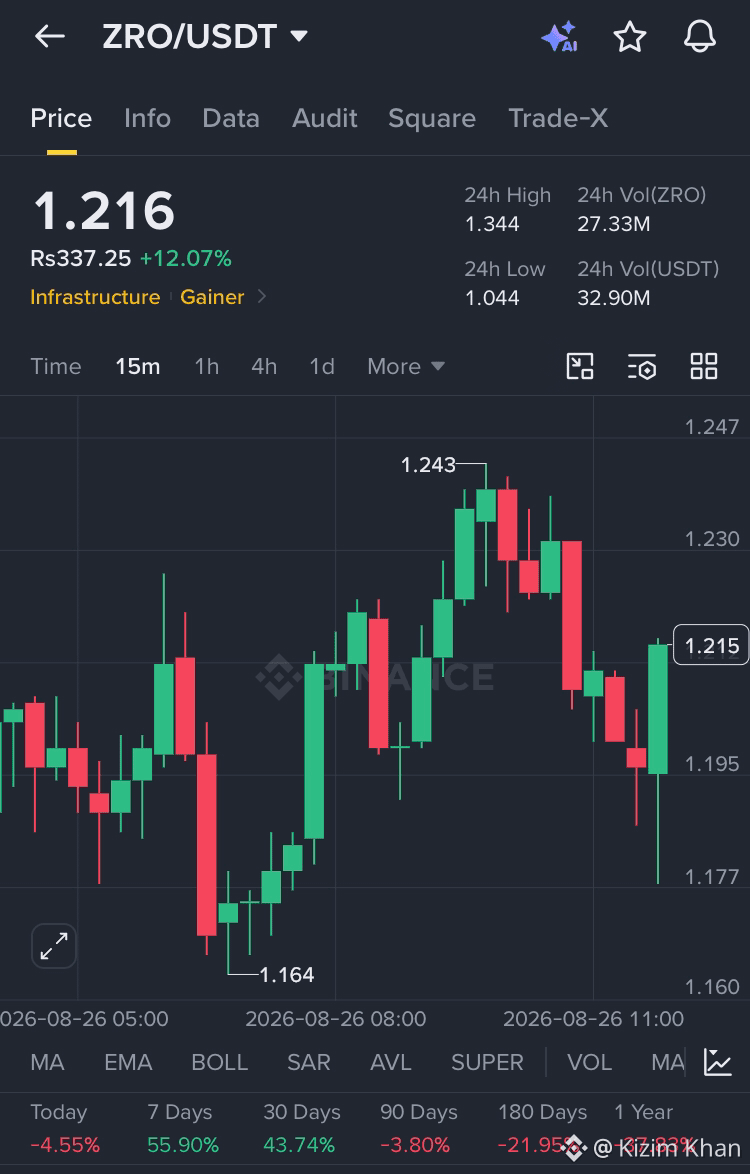Add ZRO/USDT to favorites with star

[629, 37]
